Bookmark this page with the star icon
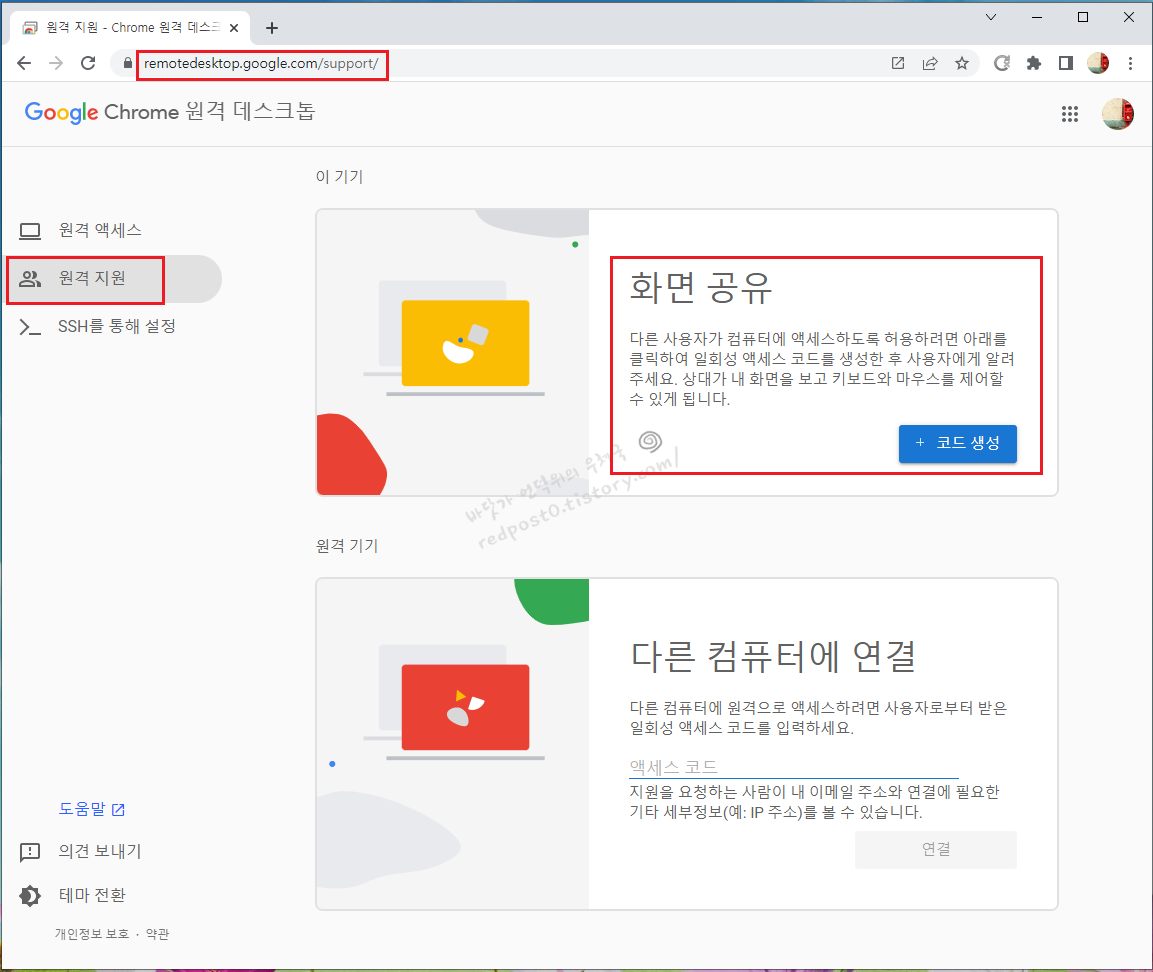This screenshot has height=972, width=1153. 962,63
